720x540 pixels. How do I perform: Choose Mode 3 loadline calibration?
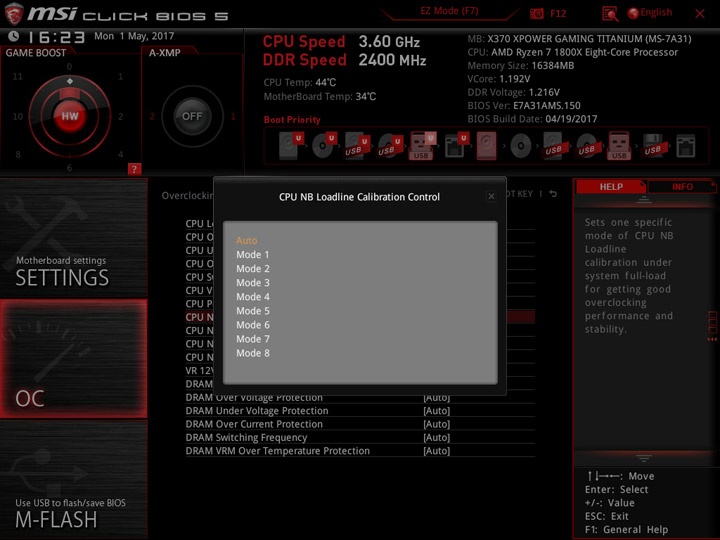point(253,283)
